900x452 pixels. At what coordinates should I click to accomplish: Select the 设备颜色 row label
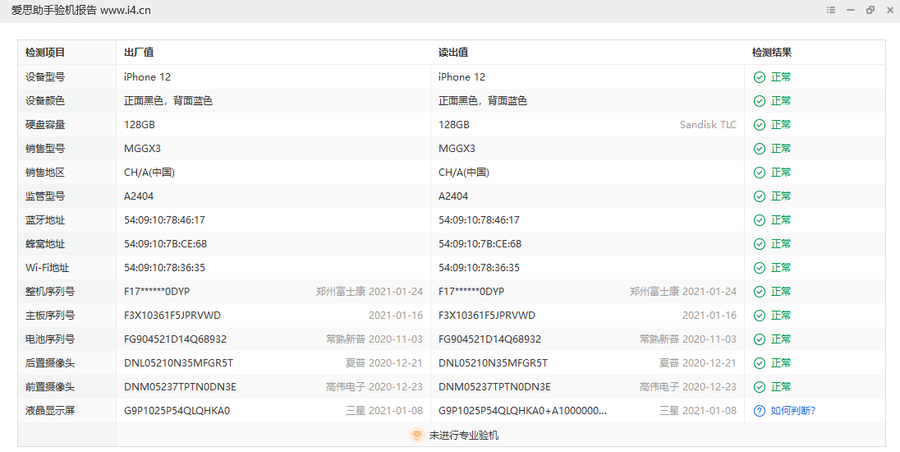[45, 101]
